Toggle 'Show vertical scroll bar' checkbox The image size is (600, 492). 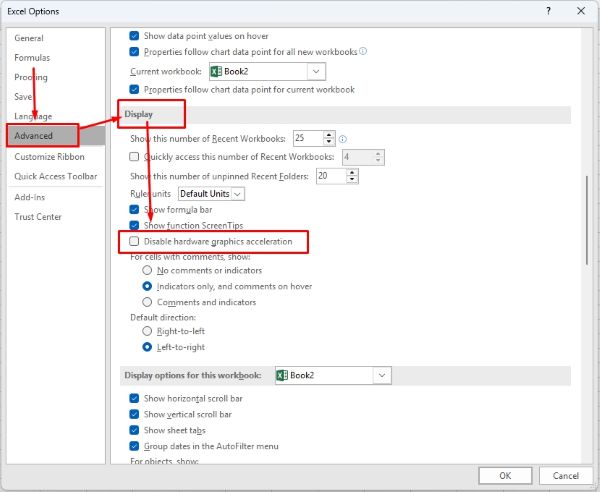click(134, 414)
